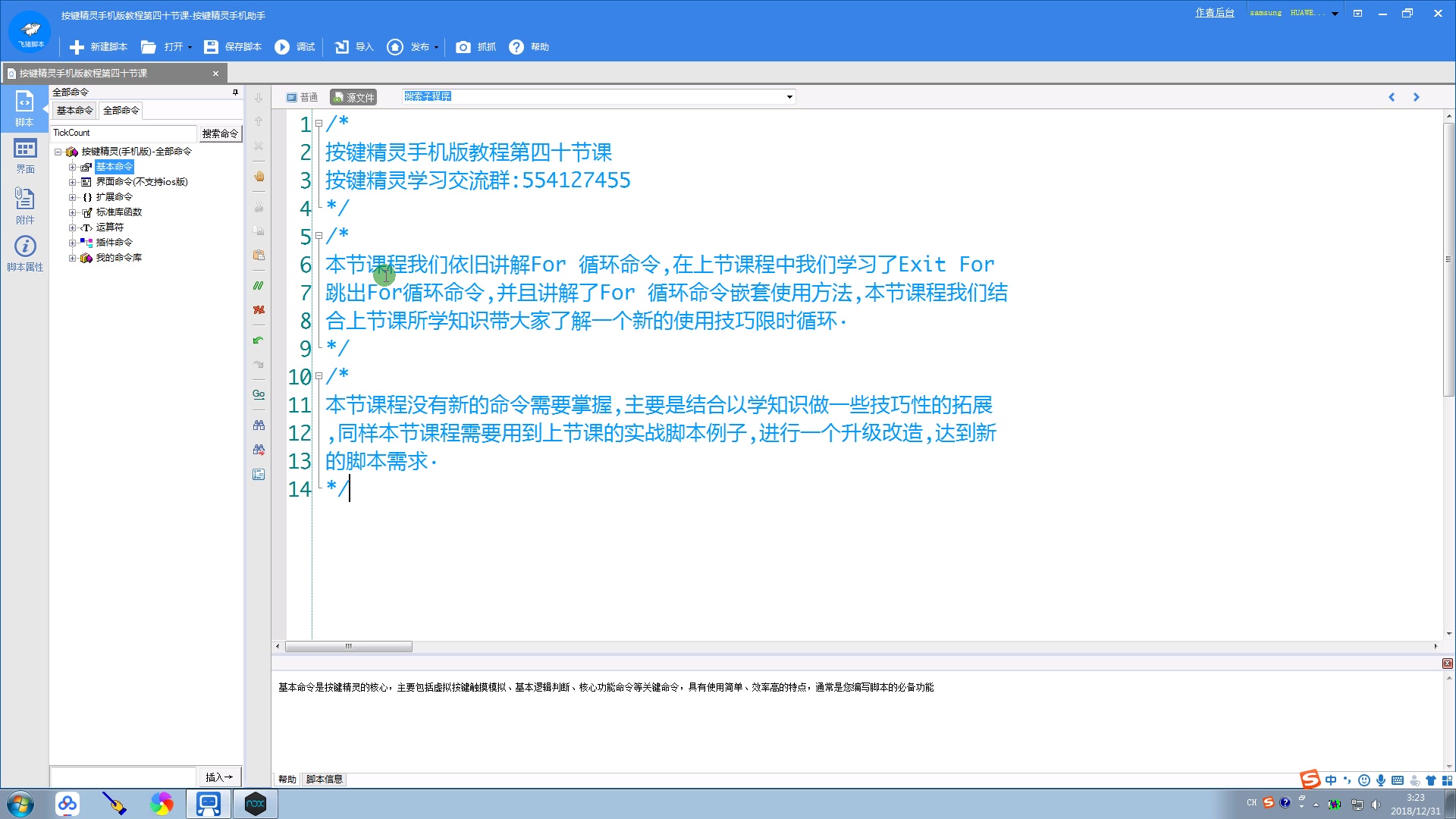Screen dimensions: 1456x819
Task: Switch to the 界面 sidebar panel
Action: pyautogui.click(x=25, y=157)
